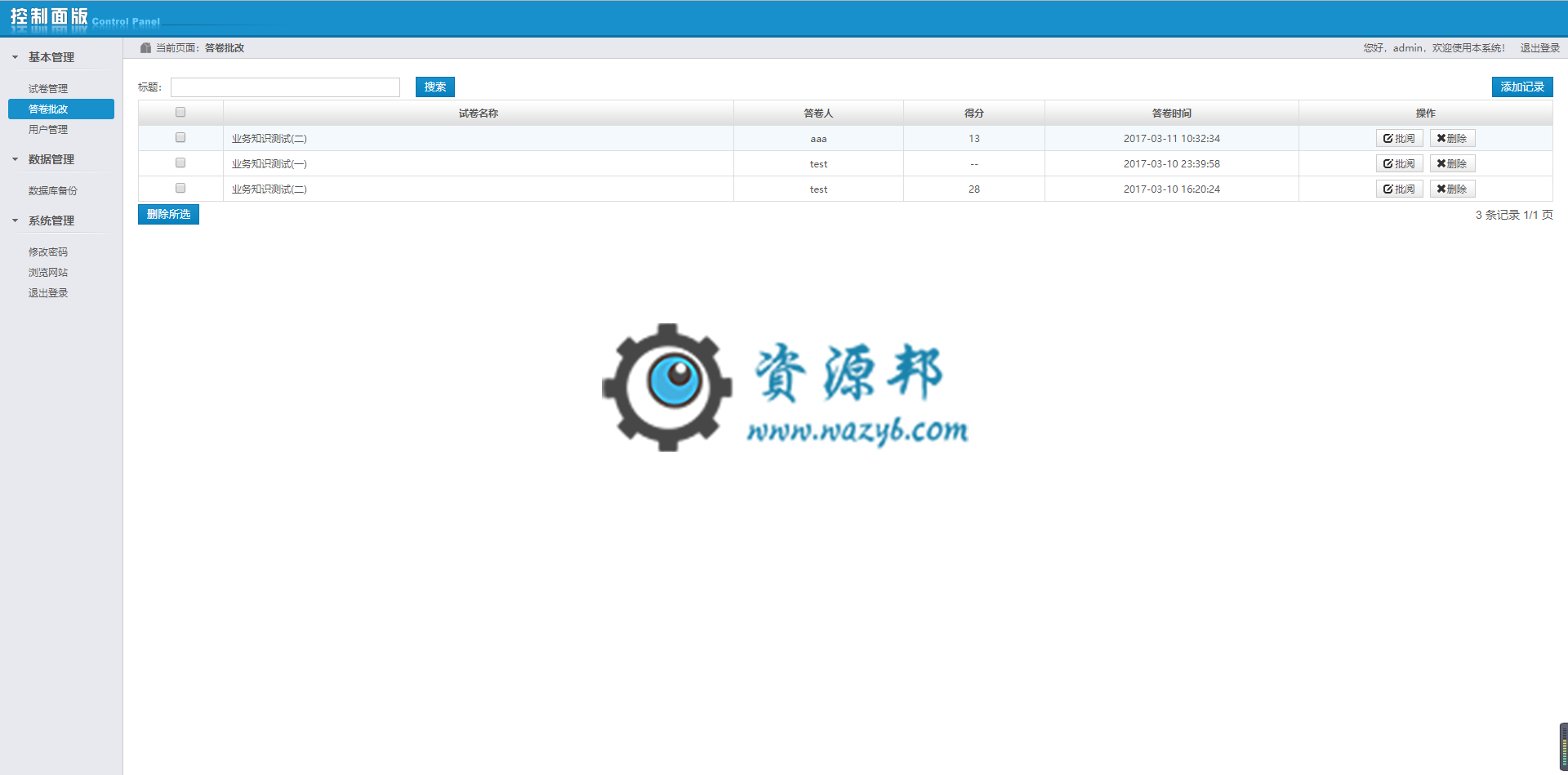Toggle the select-all checkbox in table header
The image size is (1568, 775).
180,113
